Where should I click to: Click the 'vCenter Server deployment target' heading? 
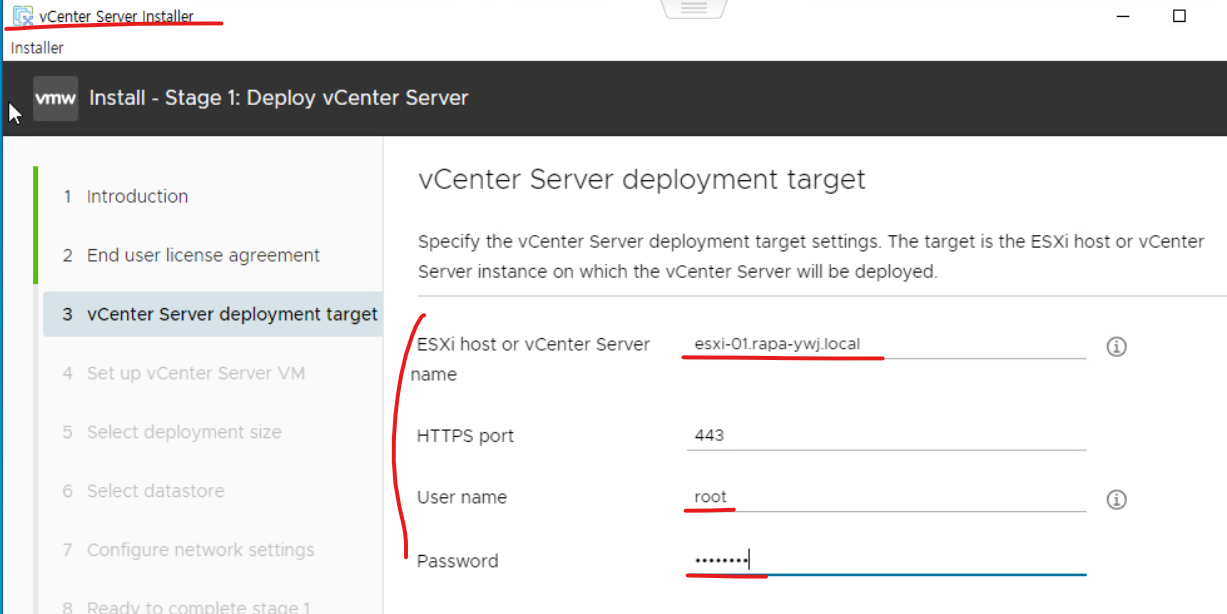pyautogui.click(x=641, y=180)
